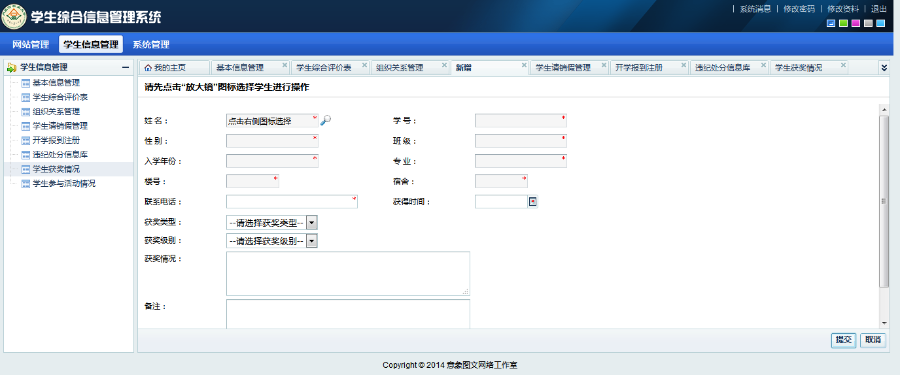Close the 基本信息管理 tab

tap(285, 65)
